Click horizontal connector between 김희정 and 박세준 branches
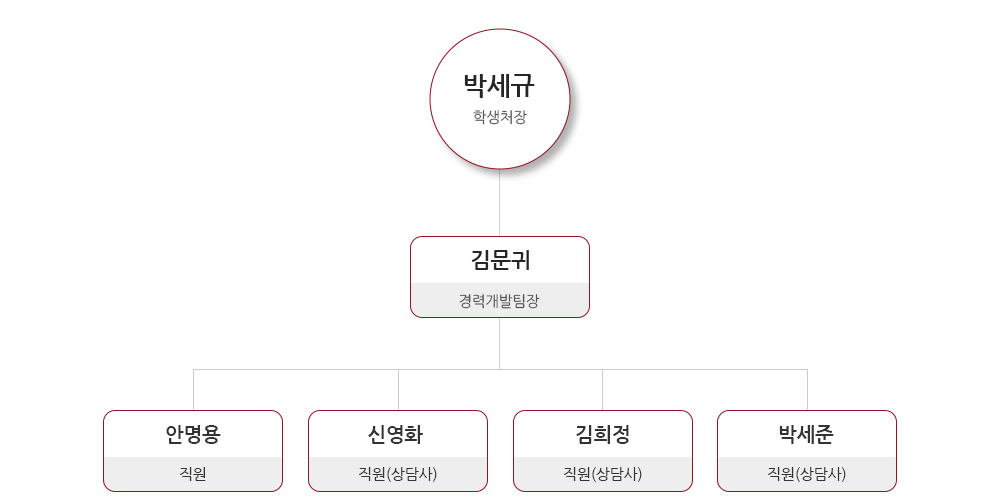This screenshot has width=1000, height=500. point(705,369)
